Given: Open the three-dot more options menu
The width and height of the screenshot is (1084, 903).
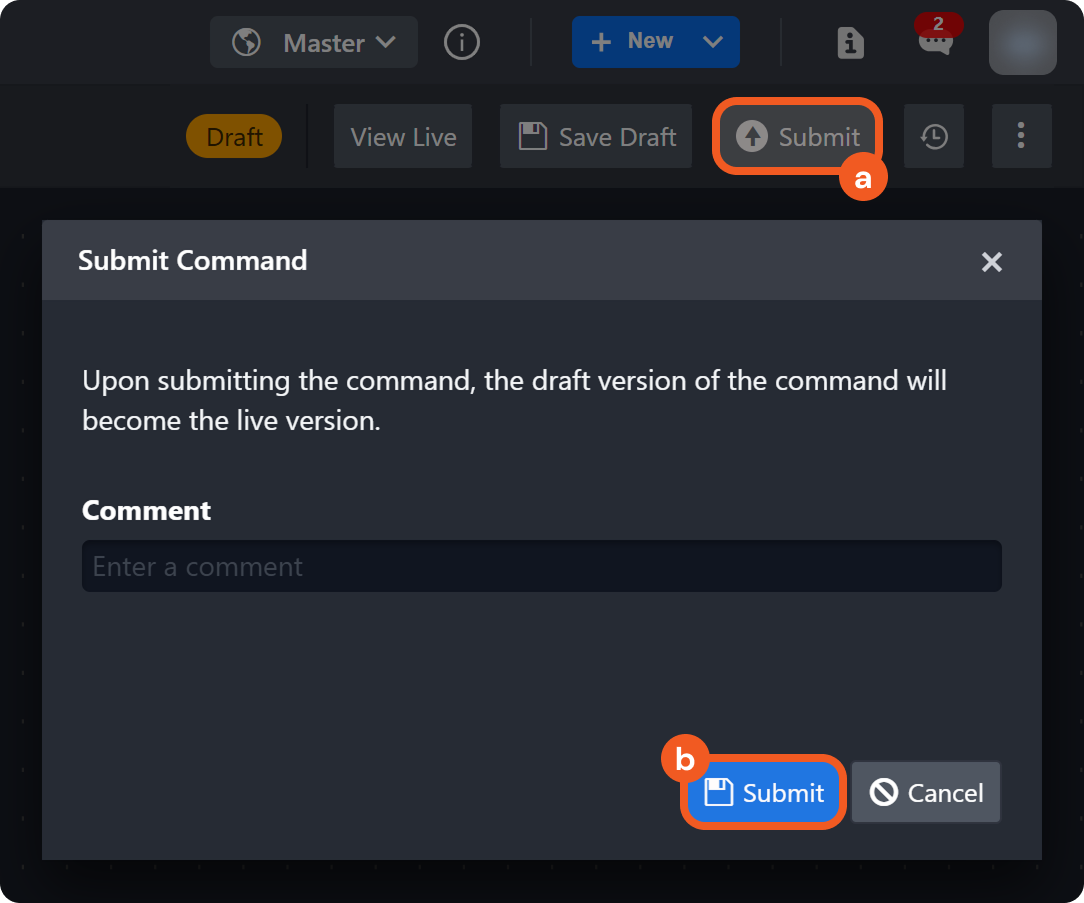Looking at the screenshot, I should (1021, 136).
